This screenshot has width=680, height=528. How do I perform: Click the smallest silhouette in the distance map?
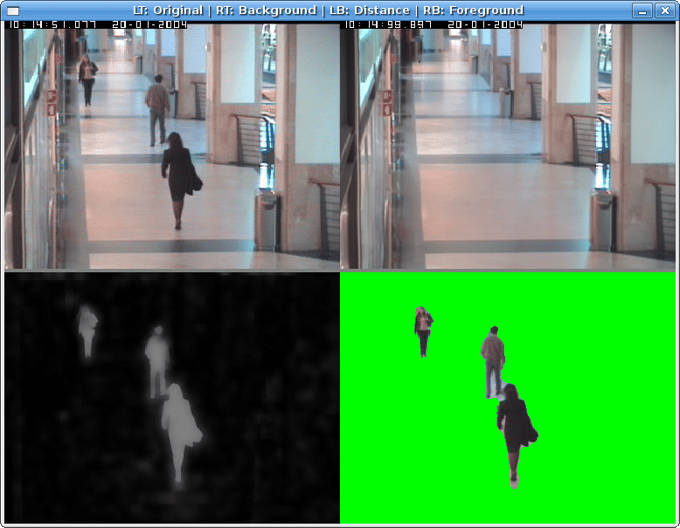click(x=88, y=327)
